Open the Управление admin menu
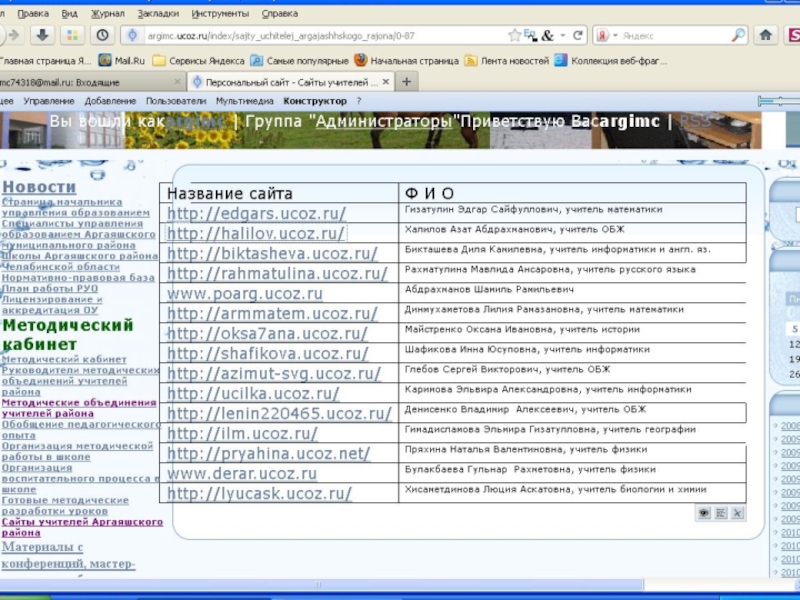 (49, 101)
